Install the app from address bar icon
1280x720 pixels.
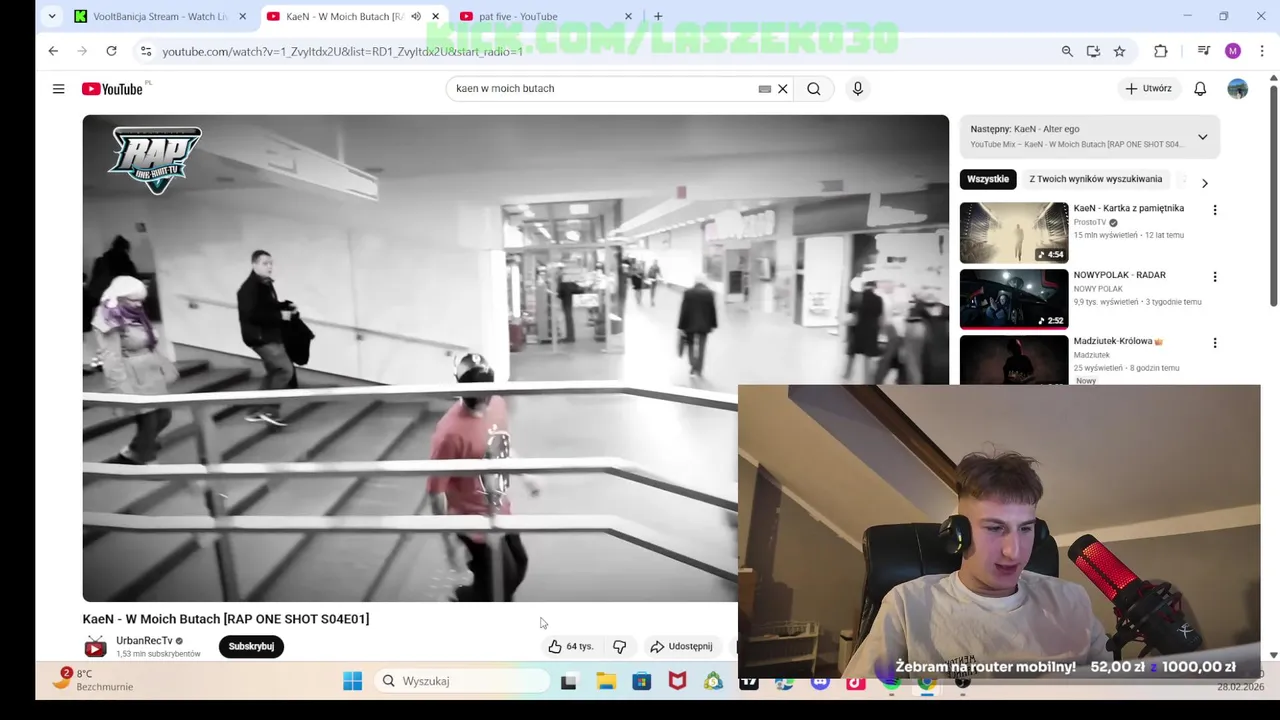pyautogui.click(x=1093, y=51)
